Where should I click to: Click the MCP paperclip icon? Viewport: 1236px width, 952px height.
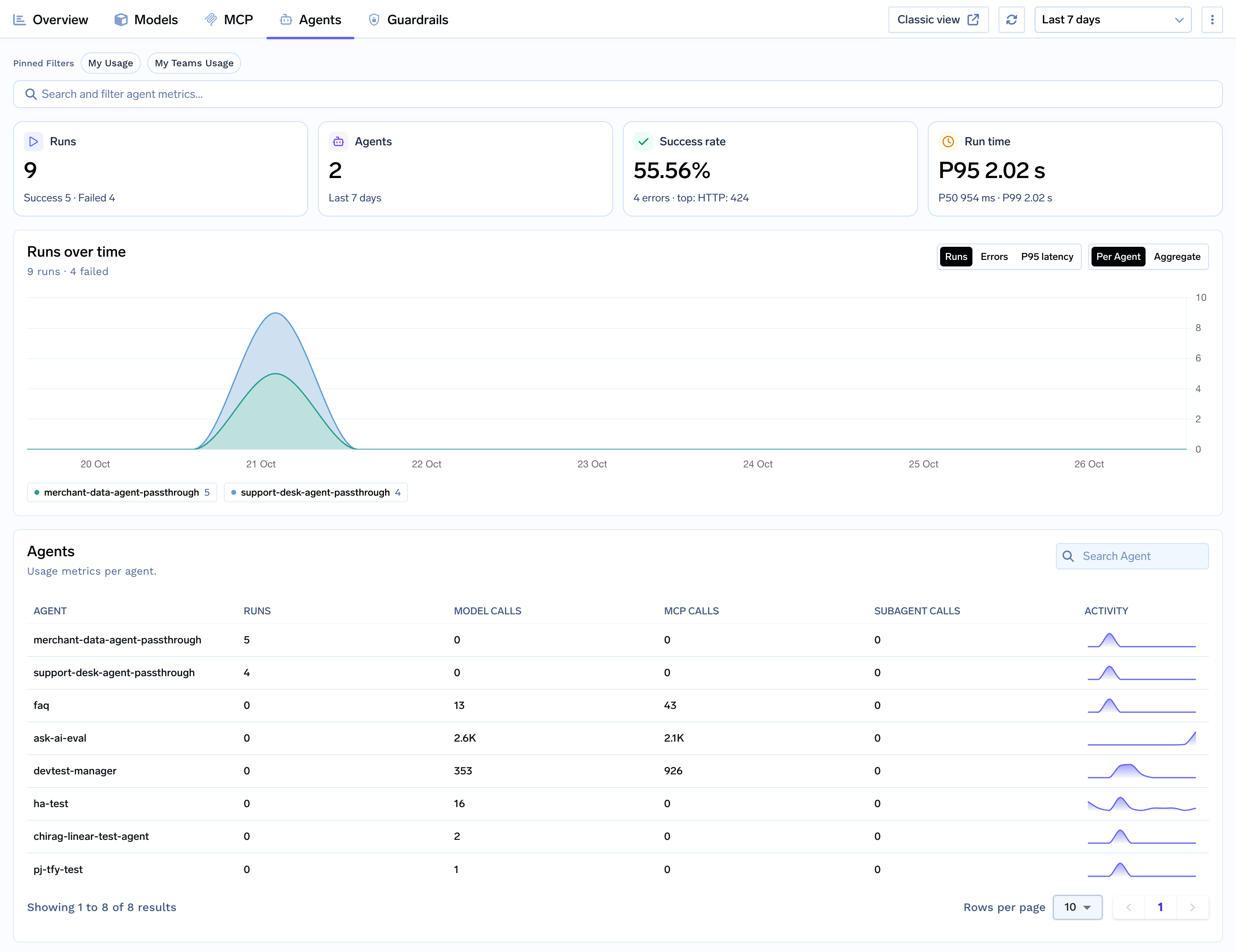(211, 20)
